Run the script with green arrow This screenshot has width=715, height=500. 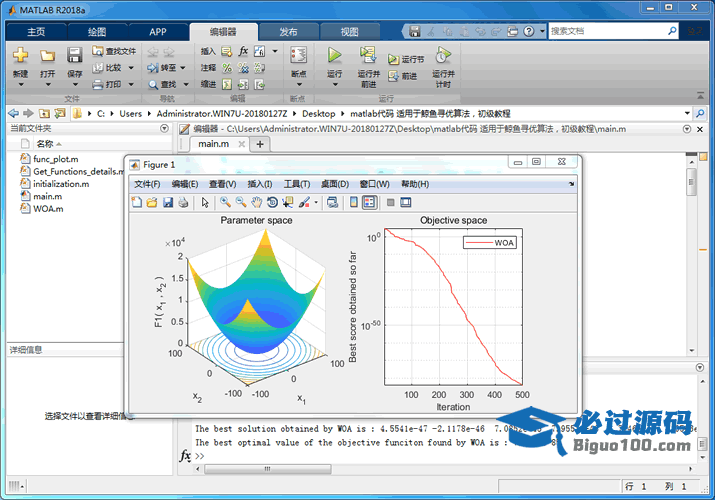334,55
